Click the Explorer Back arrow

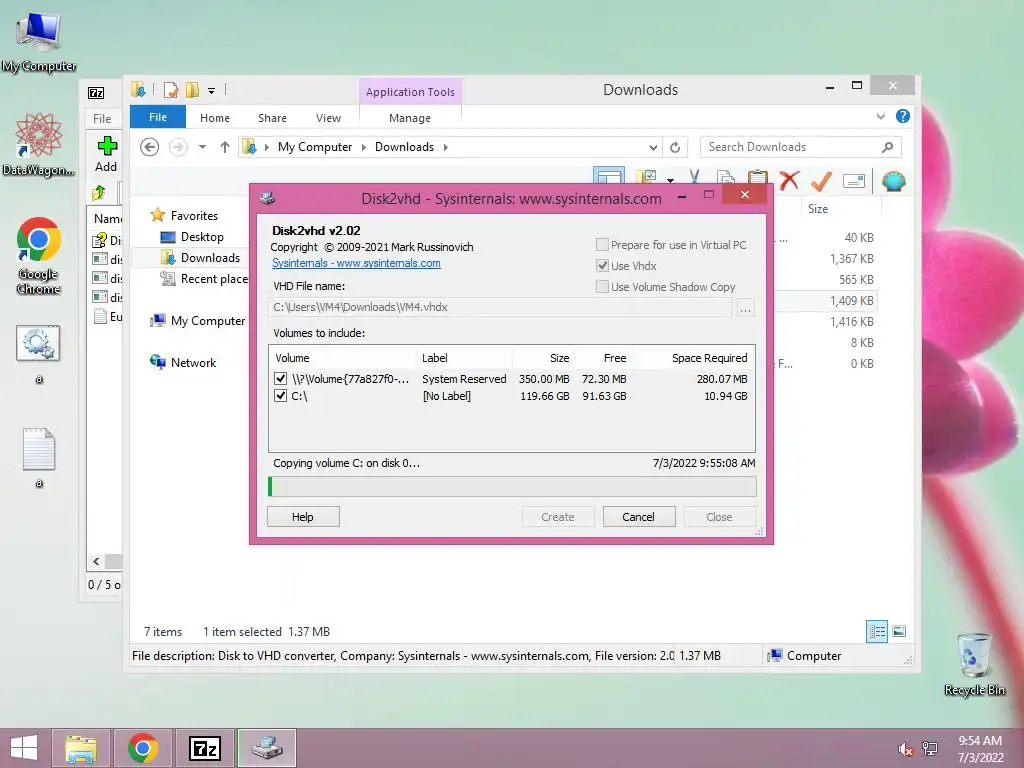tap(150, 147)
